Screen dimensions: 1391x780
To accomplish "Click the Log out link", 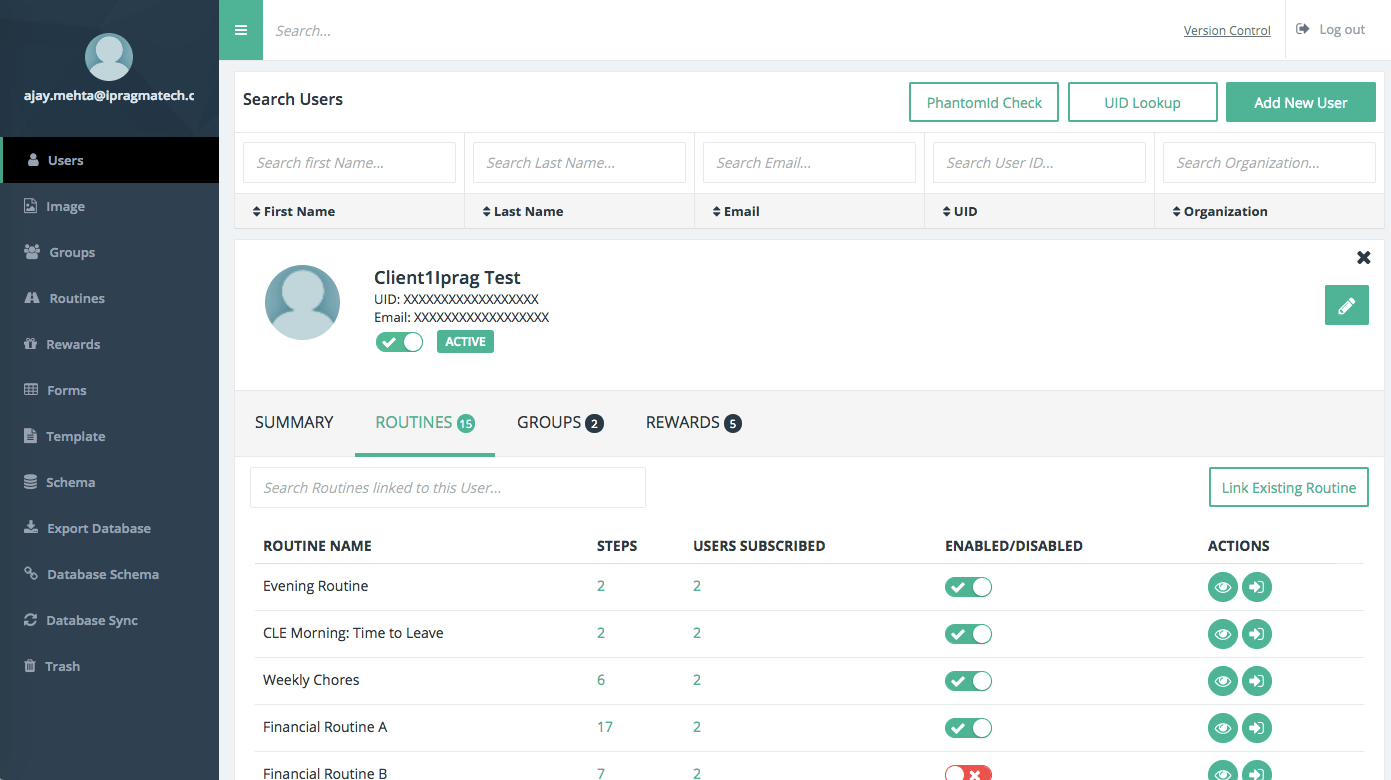I will click(x=1331, y=29).
